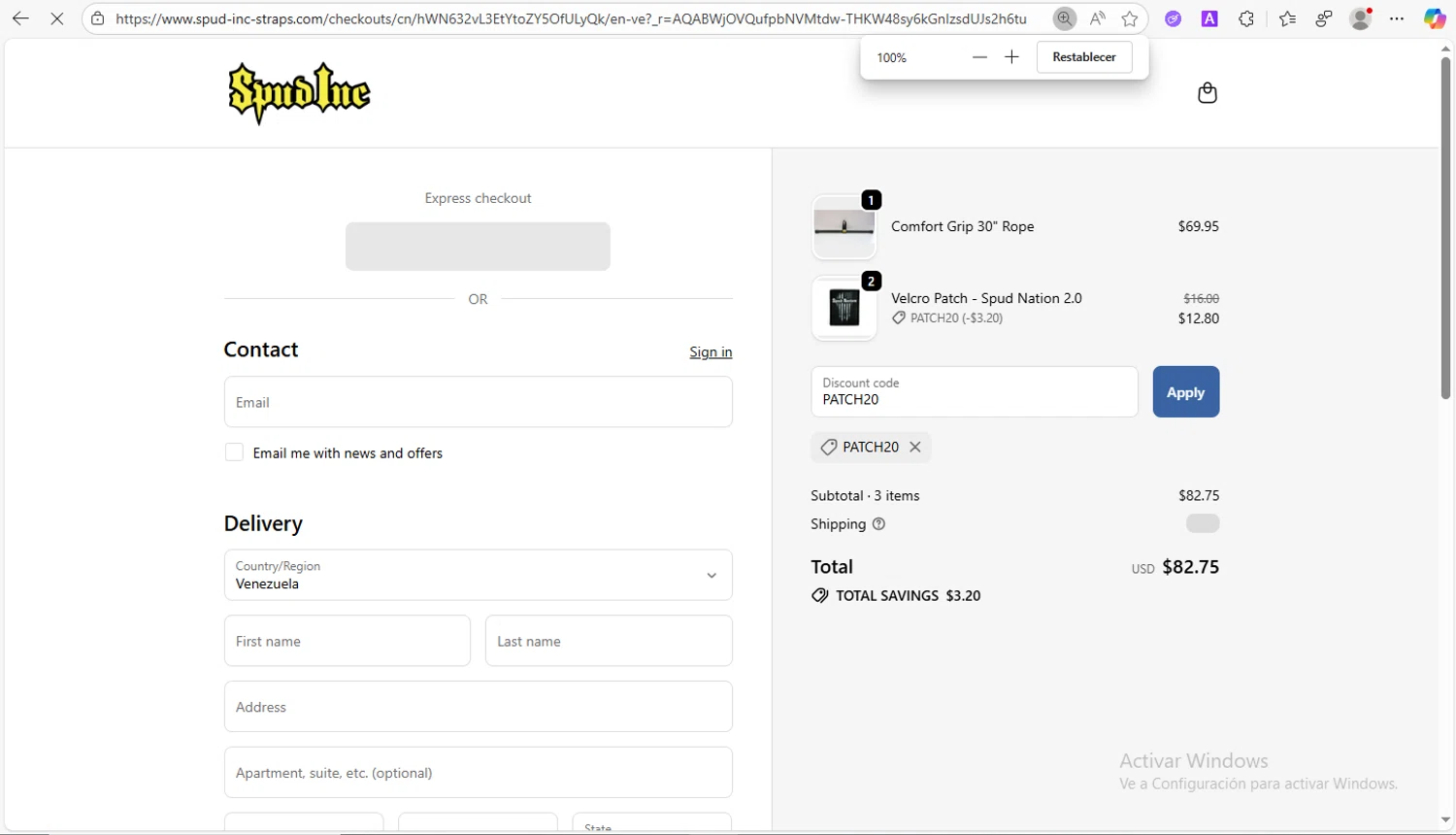Open the toolbar icon left of the profile avatar

(x=1324, y=18)
